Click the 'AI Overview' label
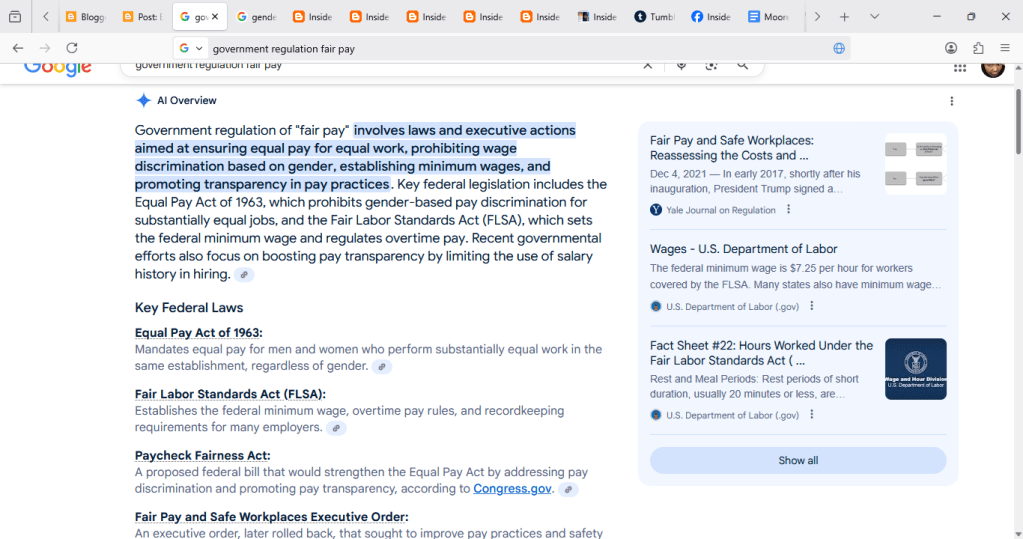The height and width of the screenshot is (539, 1023). click(x=187, y=100)
